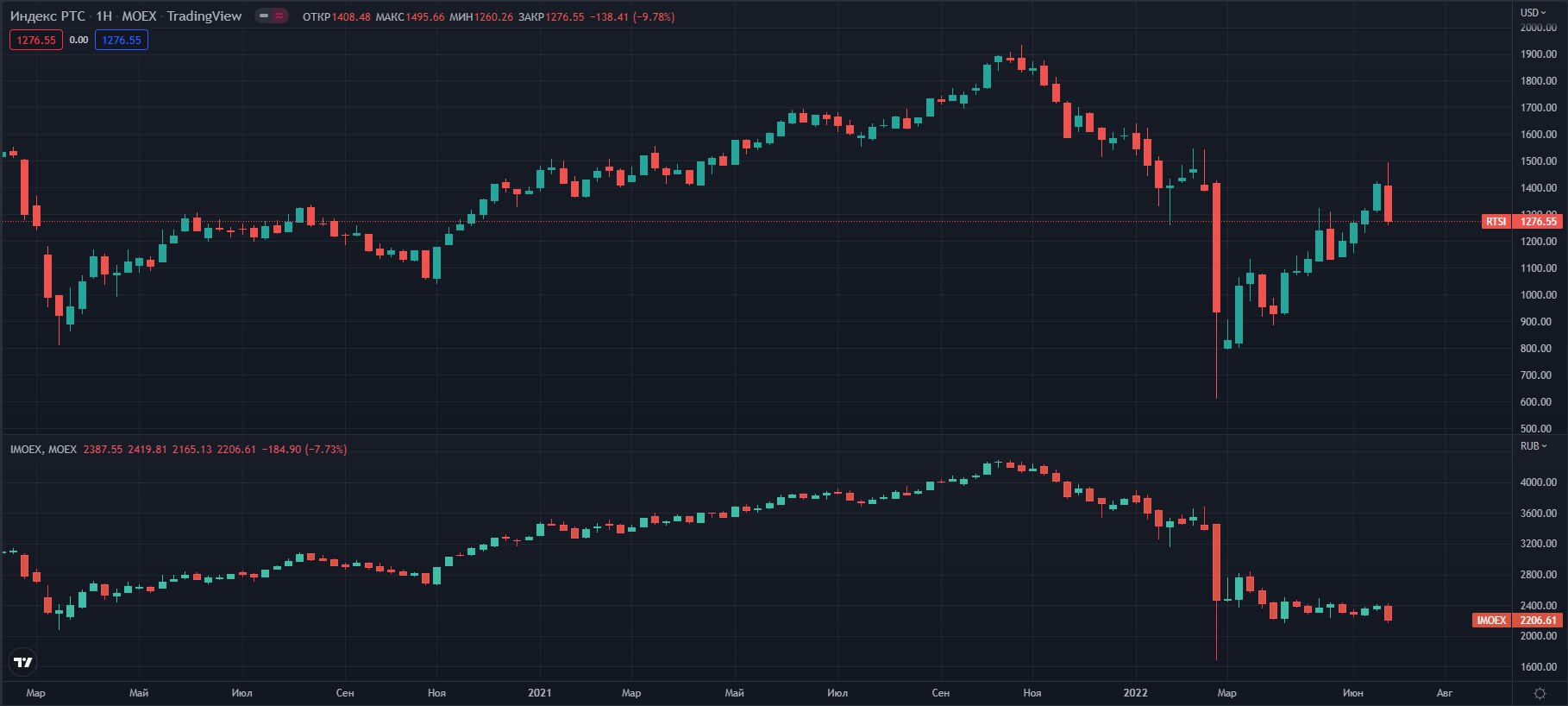
Task: Click the −138.41 (−9.78%) change value
Action: coord(632,17)
